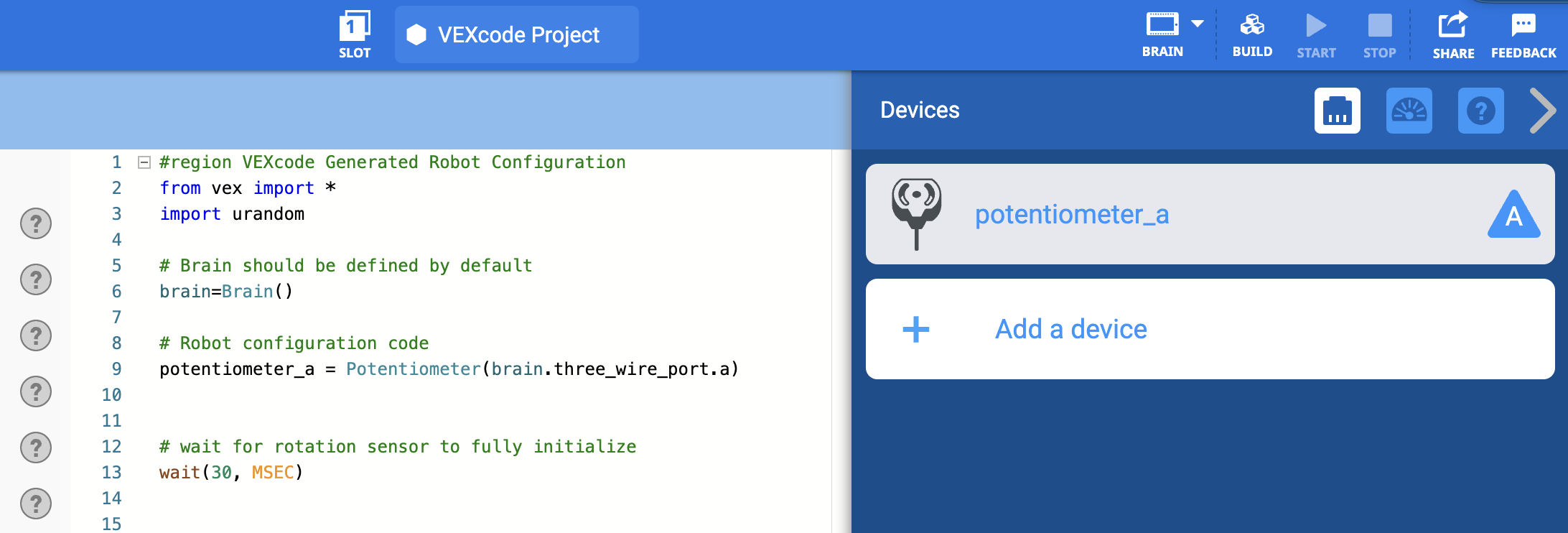Viewport: 1568px width, 533px height.
Task: Click the '# Brain should be defined by default' comment
Action: pos(346,266)
